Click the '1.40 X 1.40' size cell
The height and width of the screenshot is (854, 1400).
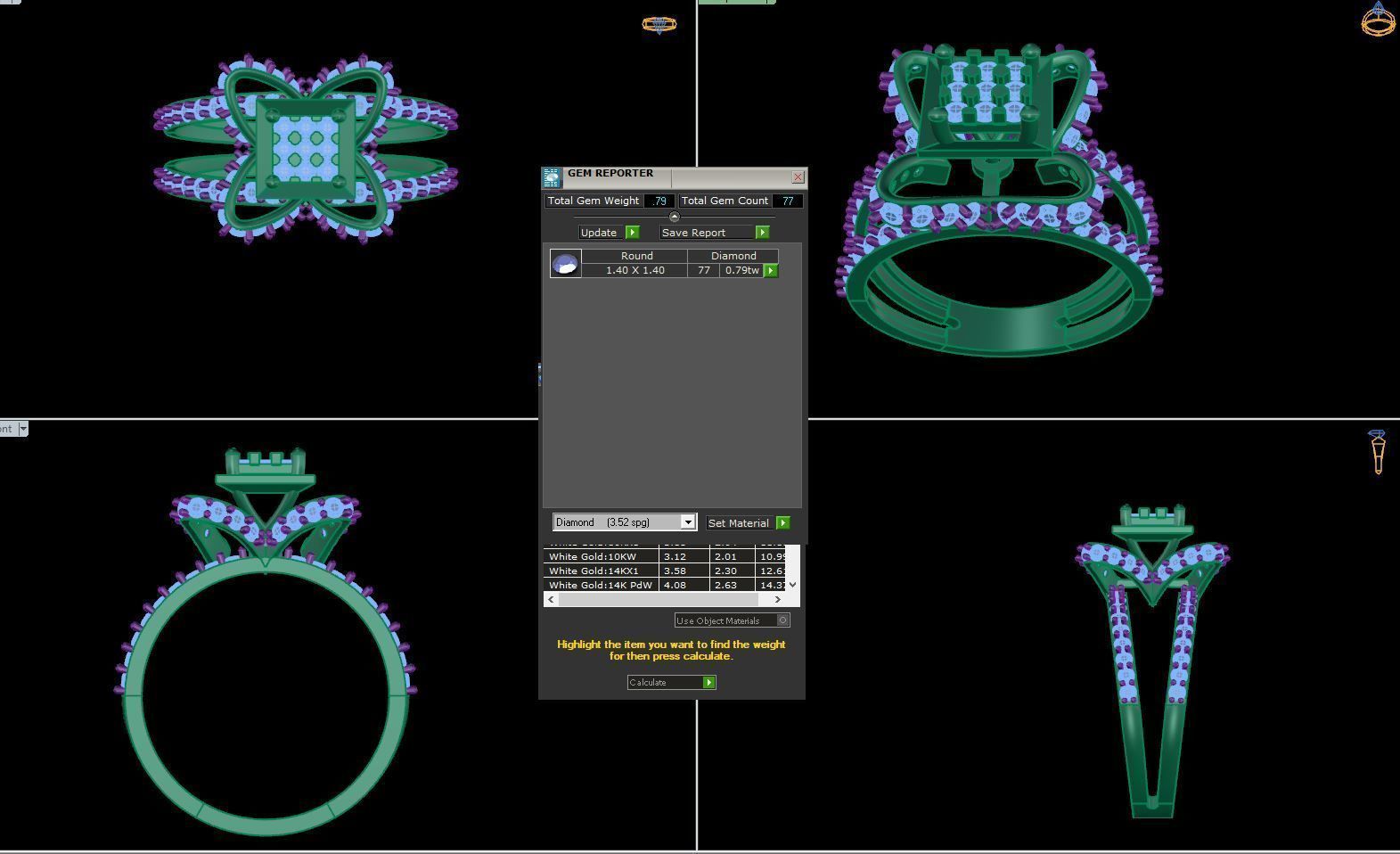(635, 270)
